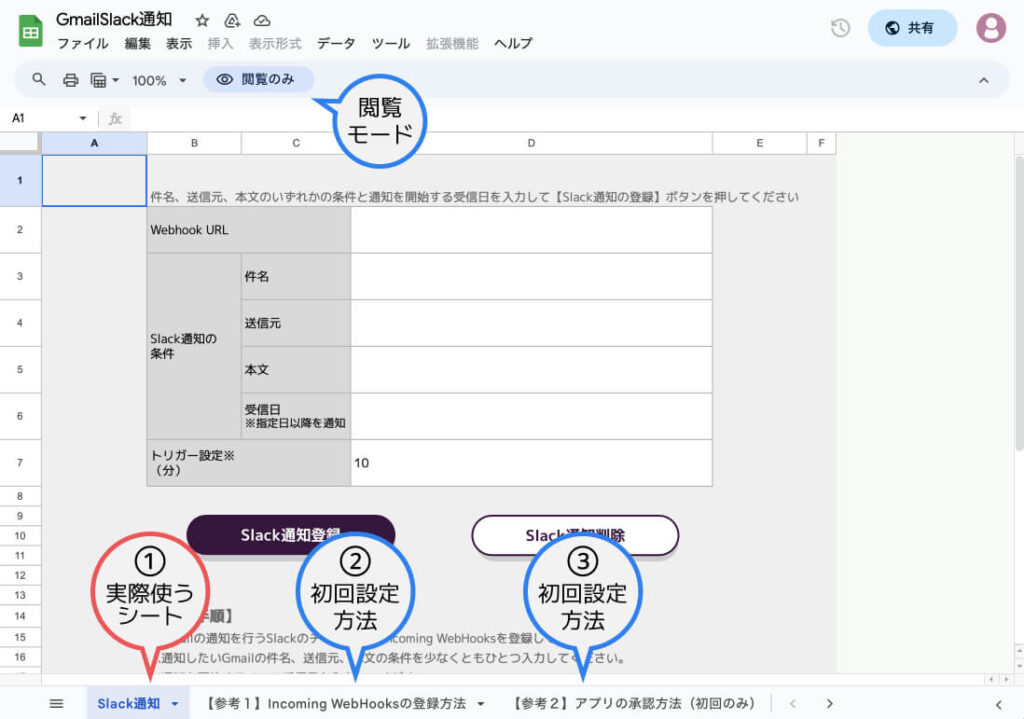The width and height of the screenshot is (1024, 719).
Task: Show previous sheet tabs arrow
Action: point(793,703)
